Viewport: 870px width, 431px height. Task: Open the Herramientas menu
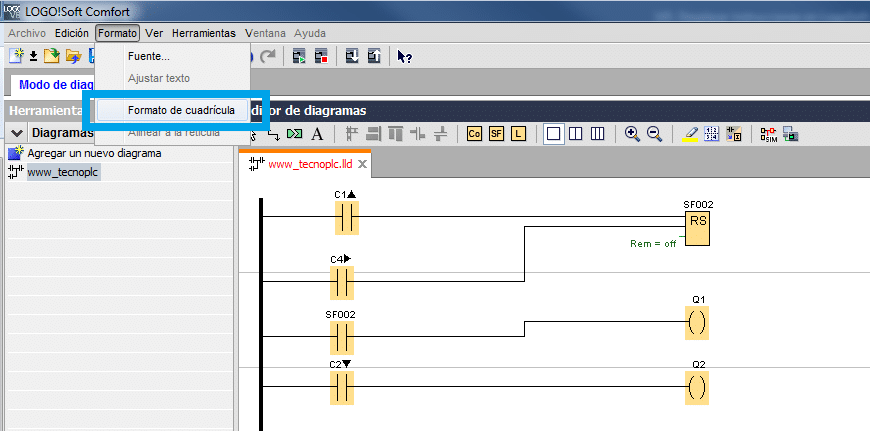[x=204, y=33]
